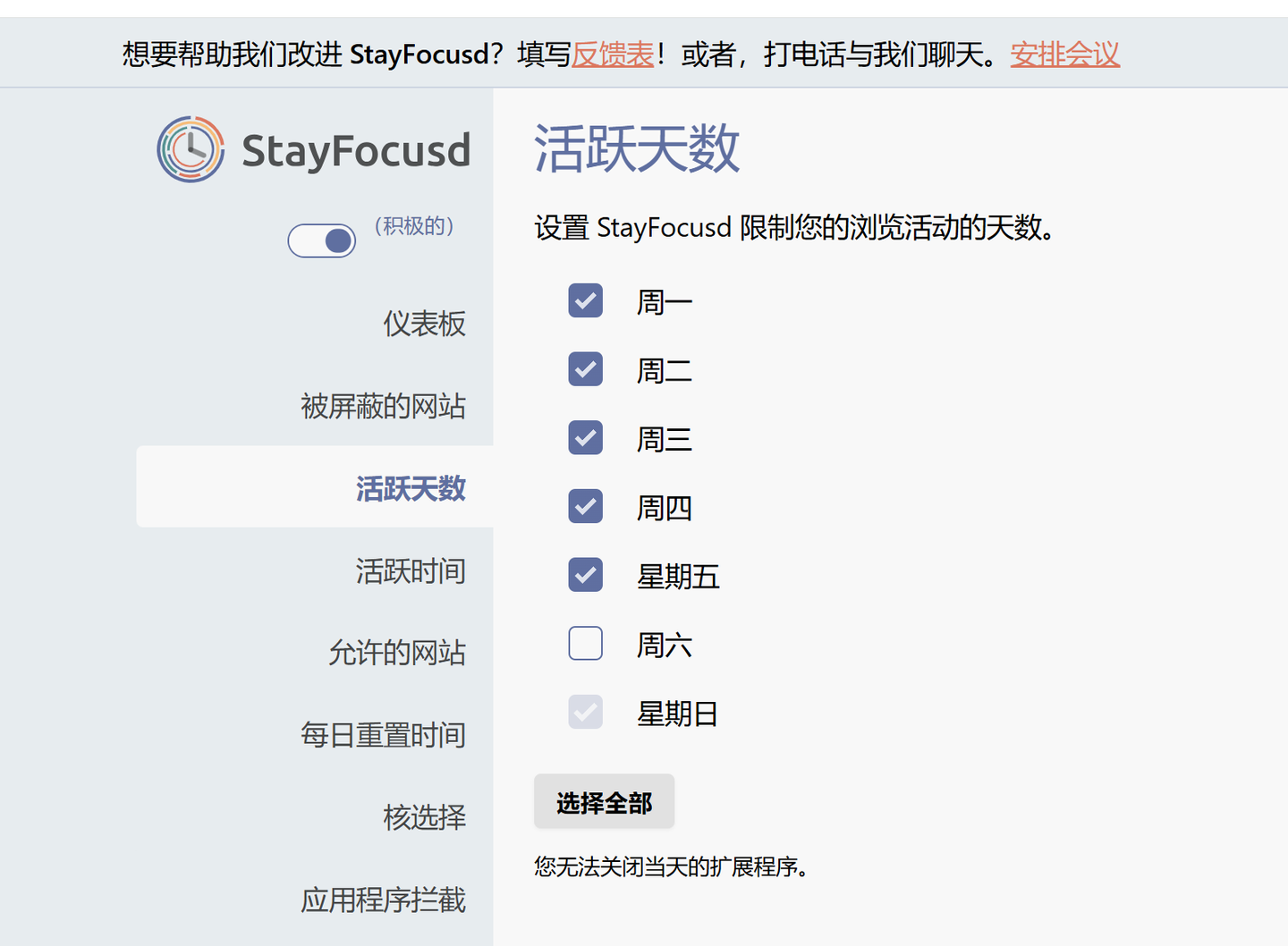This screenshot has height=946, width=1288.
Task: Click the disabled 星期日 checkbox
Action: coord(586,713)
